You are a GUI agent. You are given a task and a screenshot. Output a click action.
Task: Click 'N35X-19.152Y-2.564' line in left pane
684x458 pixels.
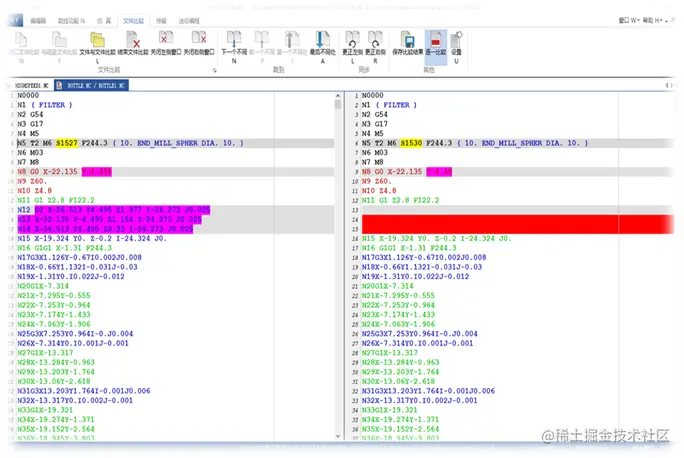56,429
